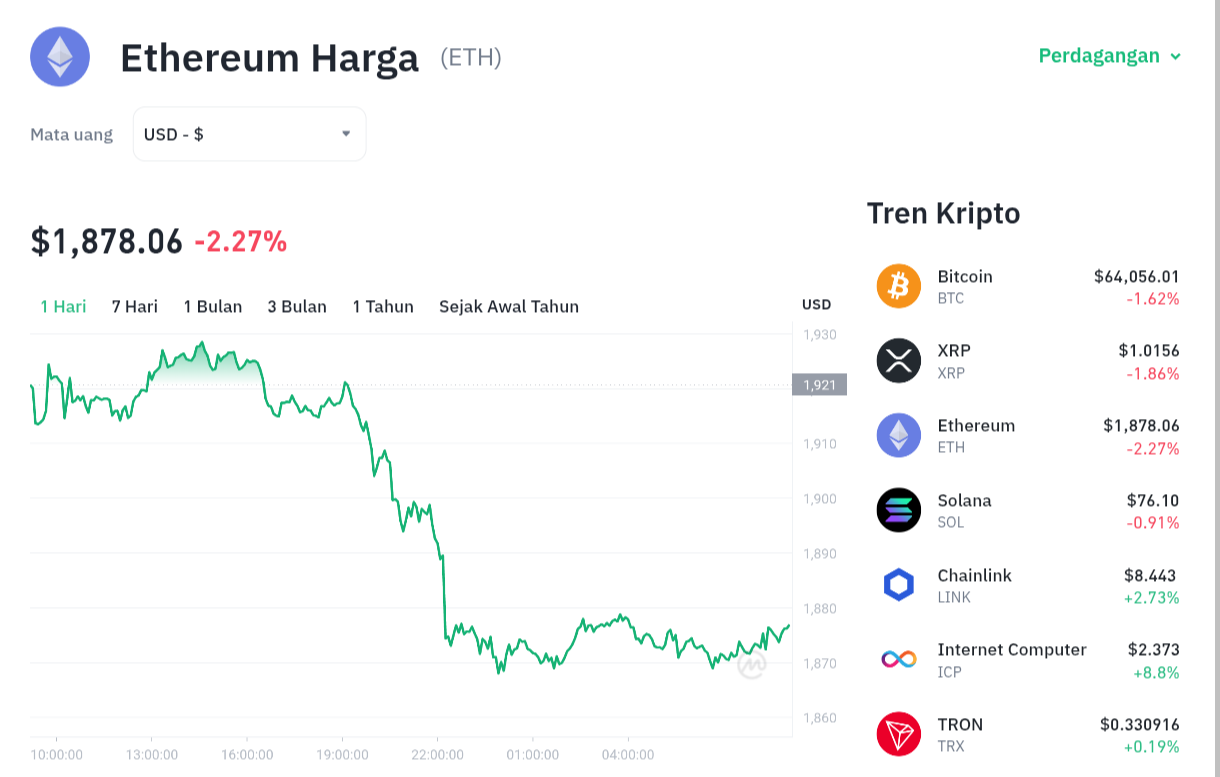Expand the USD - $ currency selector

[x=249, y=134]
